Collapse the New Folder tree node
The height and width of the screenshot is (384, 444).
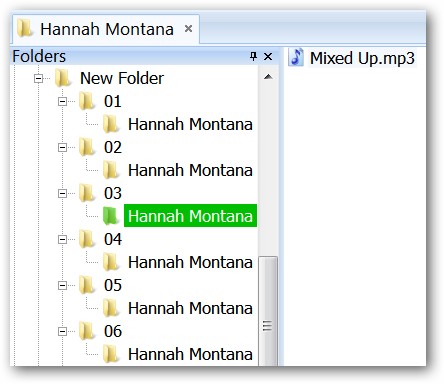click(x=39, y=79)
